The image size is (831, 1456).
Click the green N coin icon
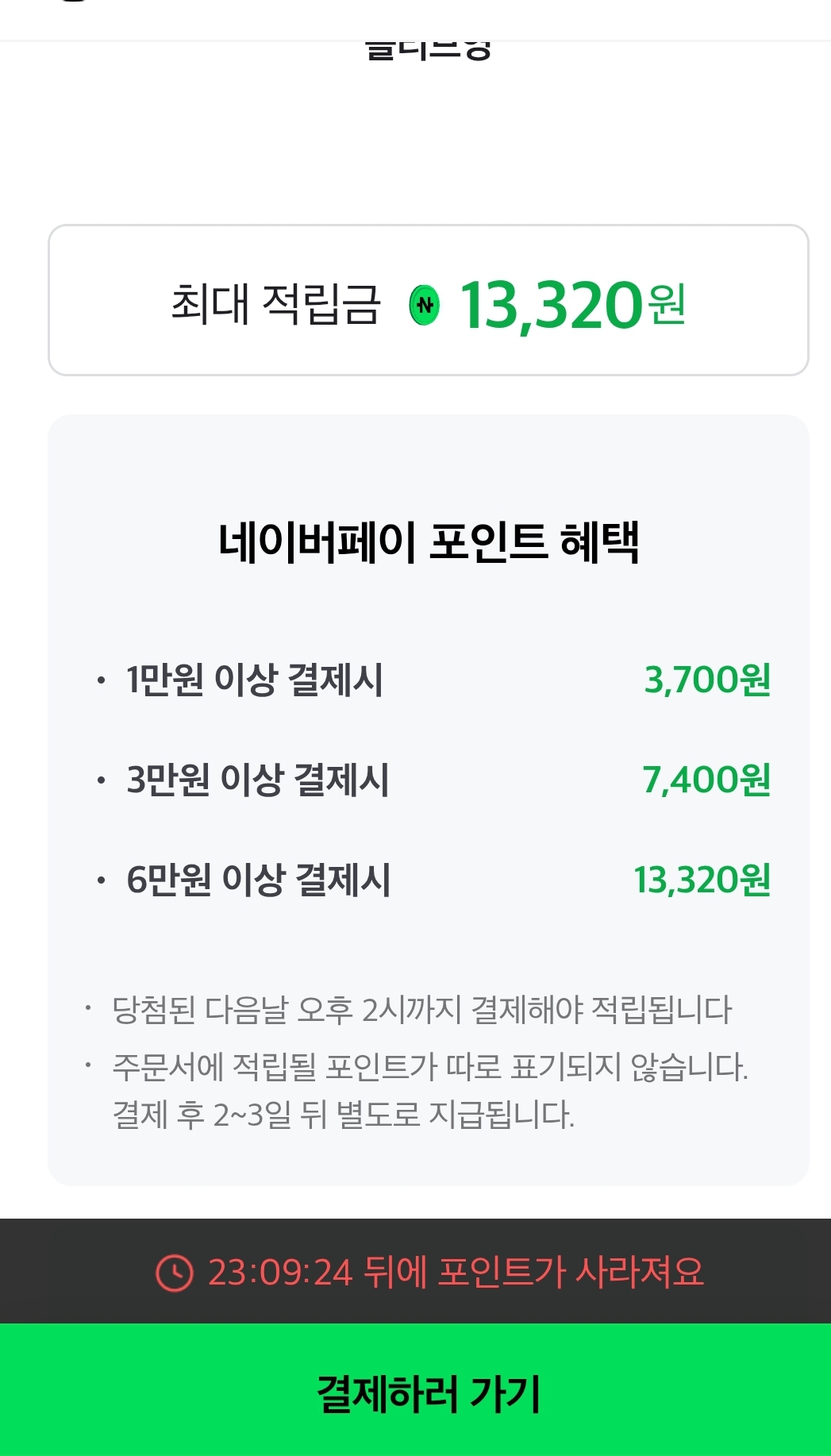pyautogui.click(x=425, y=305)
